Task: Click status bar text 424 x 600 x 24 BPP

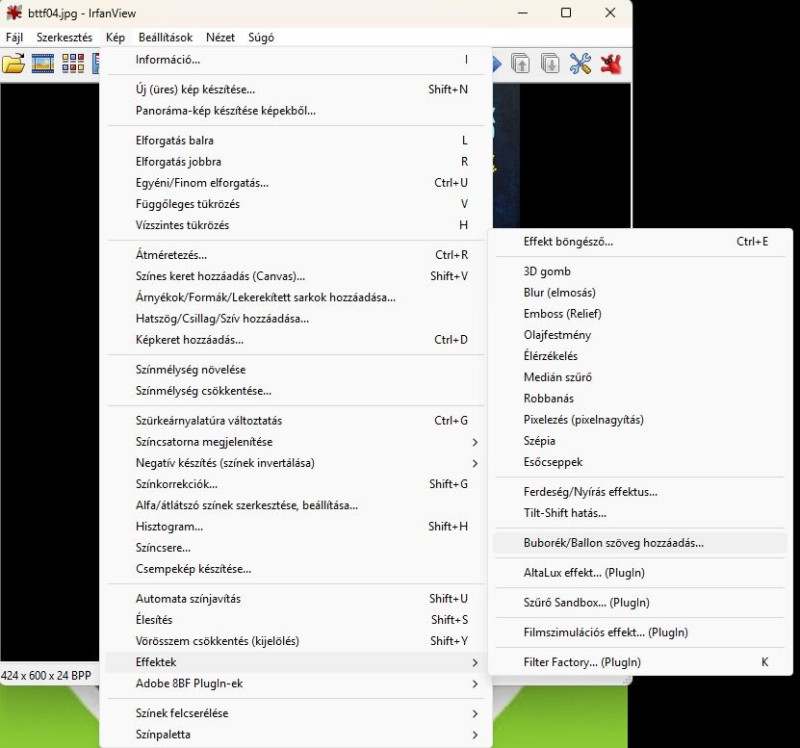Action: [46, 676]
